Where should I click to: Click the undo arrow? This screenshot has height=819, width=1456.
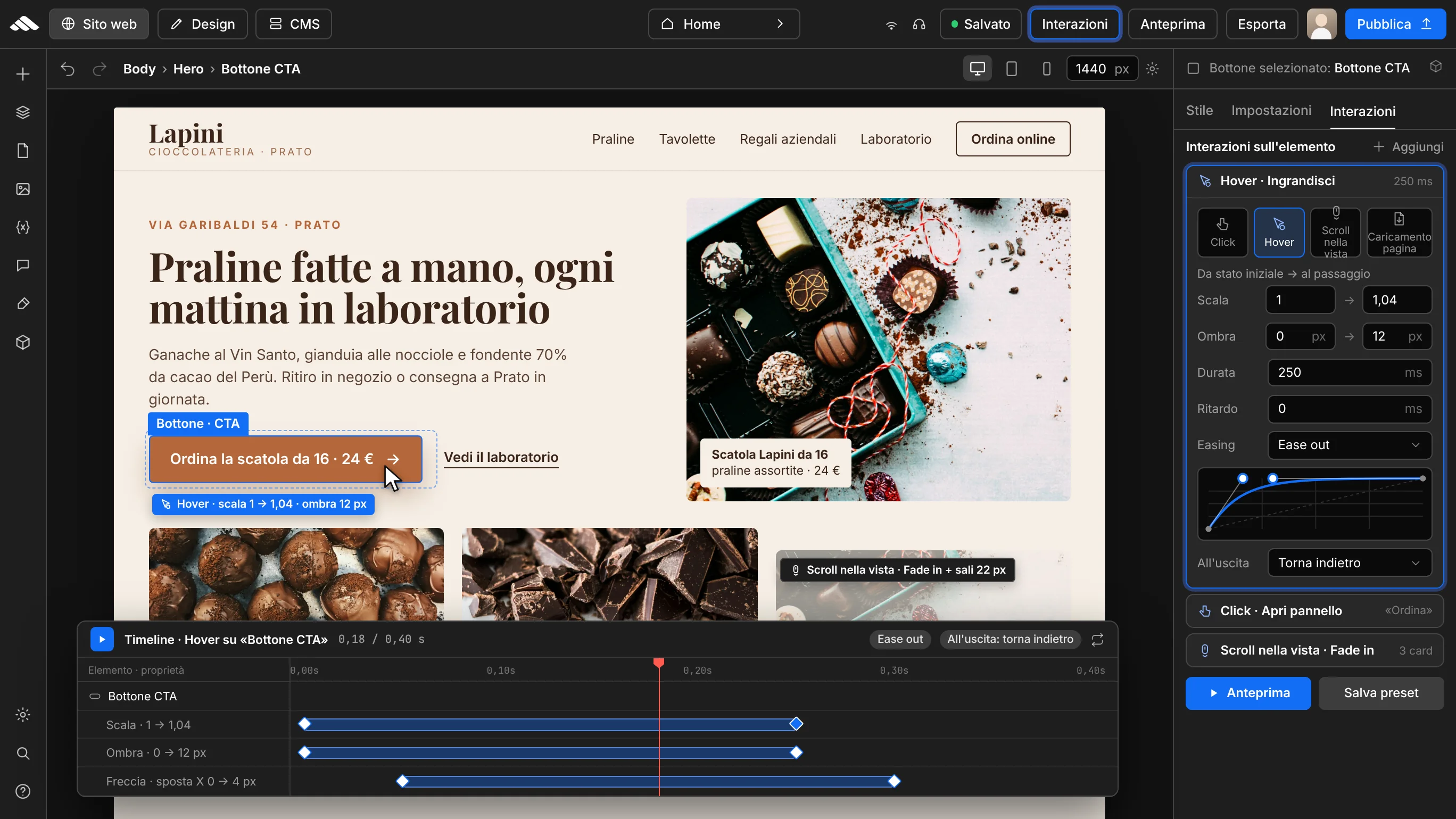point(68,69)
